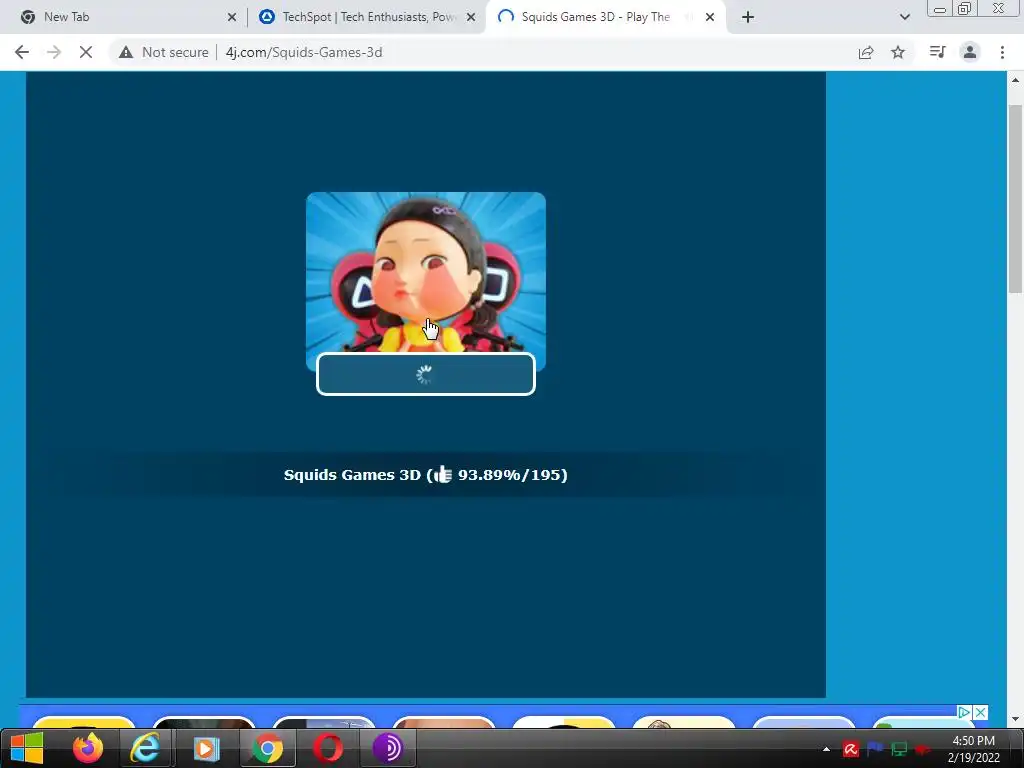Open the Windows Start menu
The height and width of the screenshot is (768, 1024).
(x=27, y=748)
